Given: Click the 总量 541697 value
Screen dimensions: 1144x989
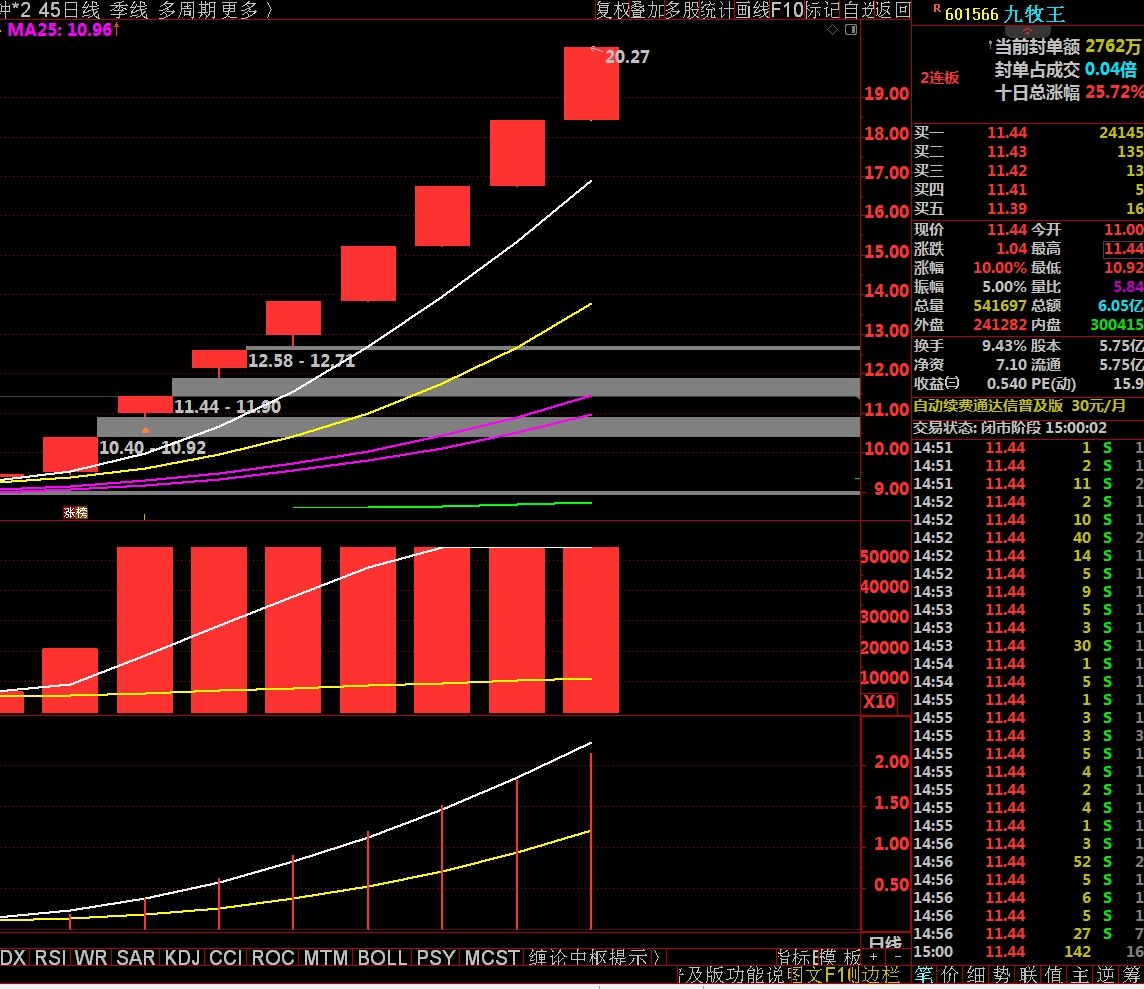Looking at the screenshot, I should click(x=1000, y=306).
